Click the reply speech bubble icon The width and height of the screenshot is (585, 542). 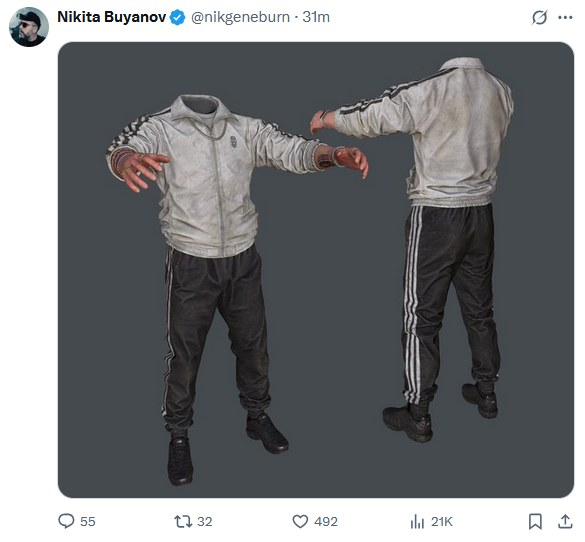tap(66, 521)
